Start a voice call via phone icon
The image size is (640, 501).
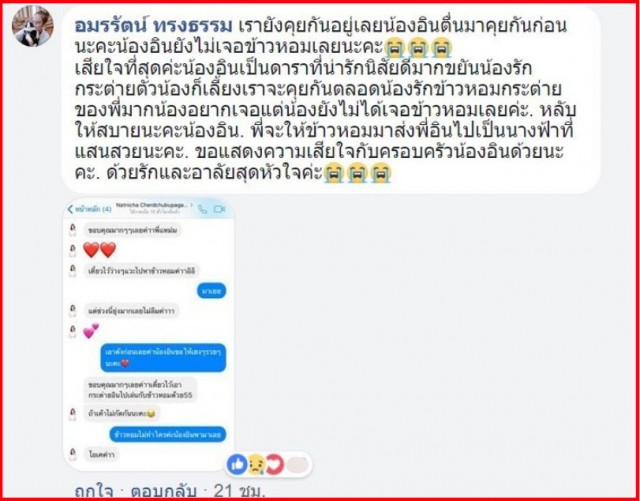tap(202, 209)
